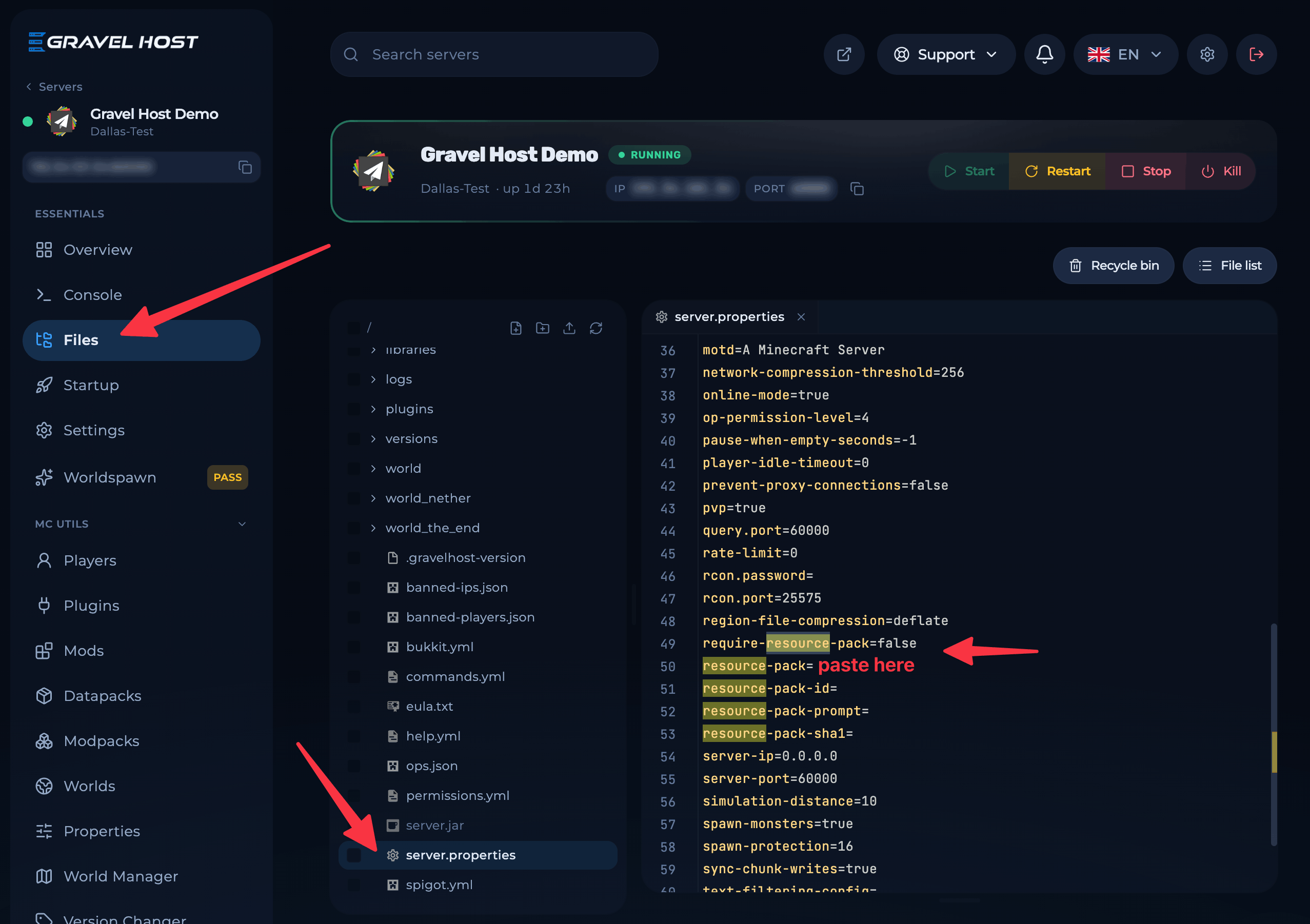Expand the world_nether folder
The image size is (1310, 924).
(x=373, y=498)
